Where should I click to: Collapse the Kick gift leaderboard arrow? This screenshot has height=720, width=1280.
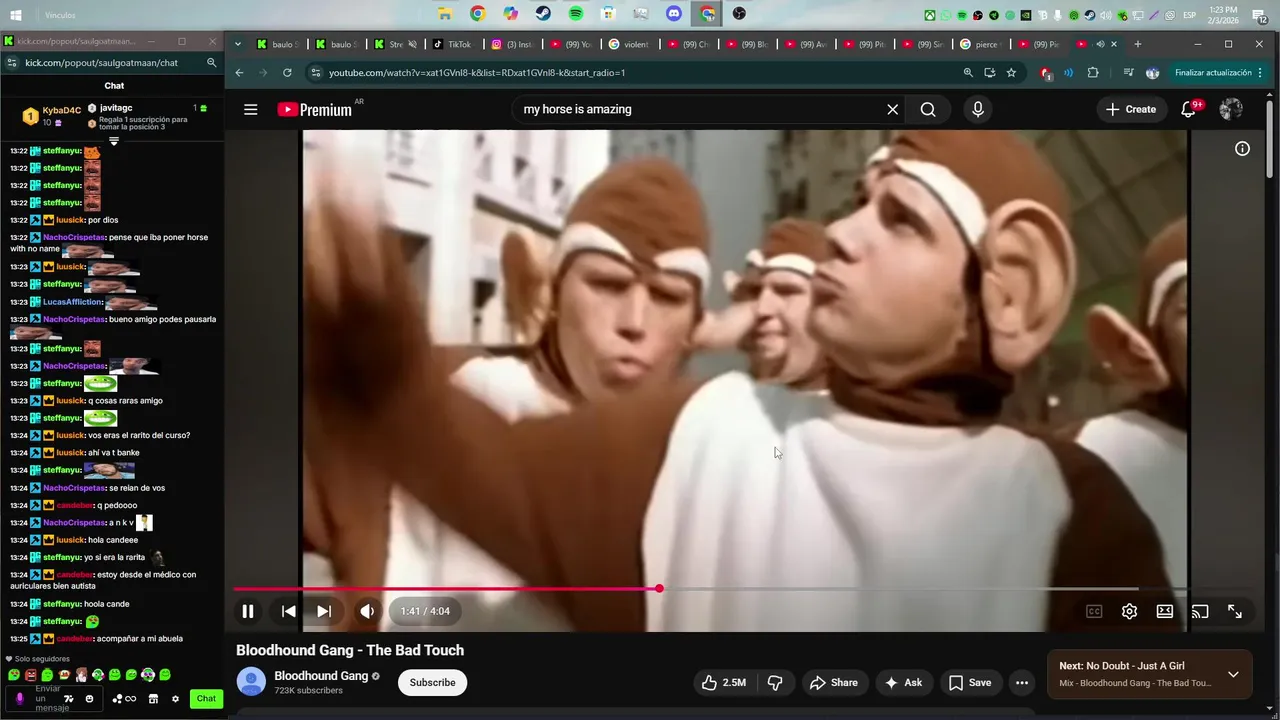click(114, 141)
